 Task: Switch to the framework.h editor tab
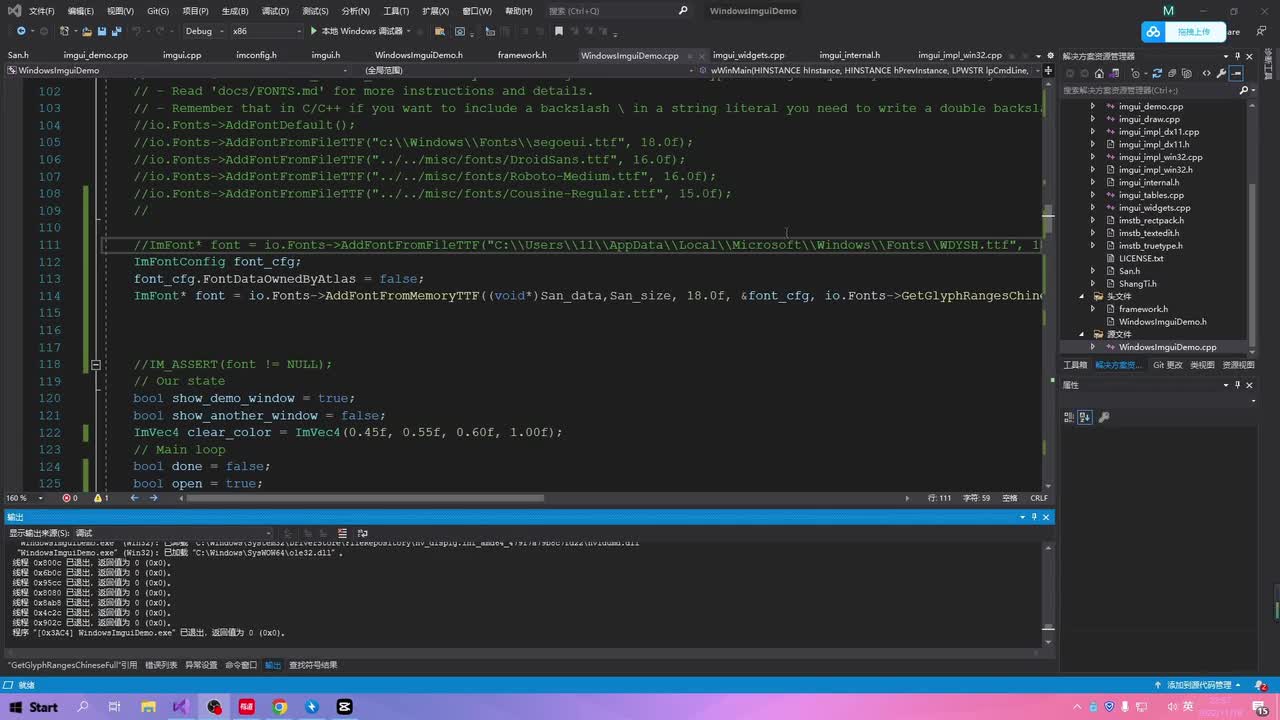pos(522,55)
